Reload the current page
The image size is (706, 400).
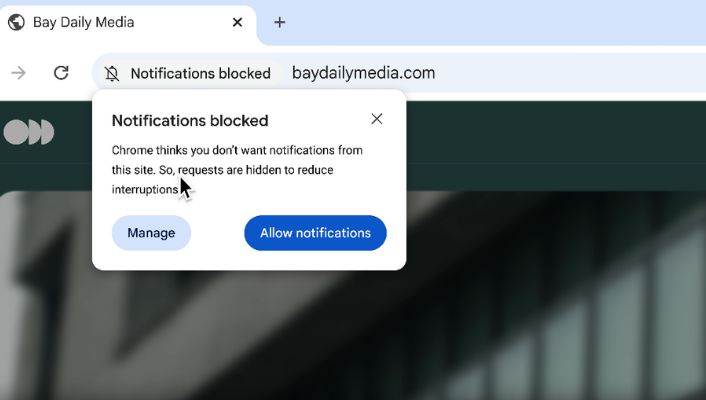pyautogui.click(x=61, y=73)
